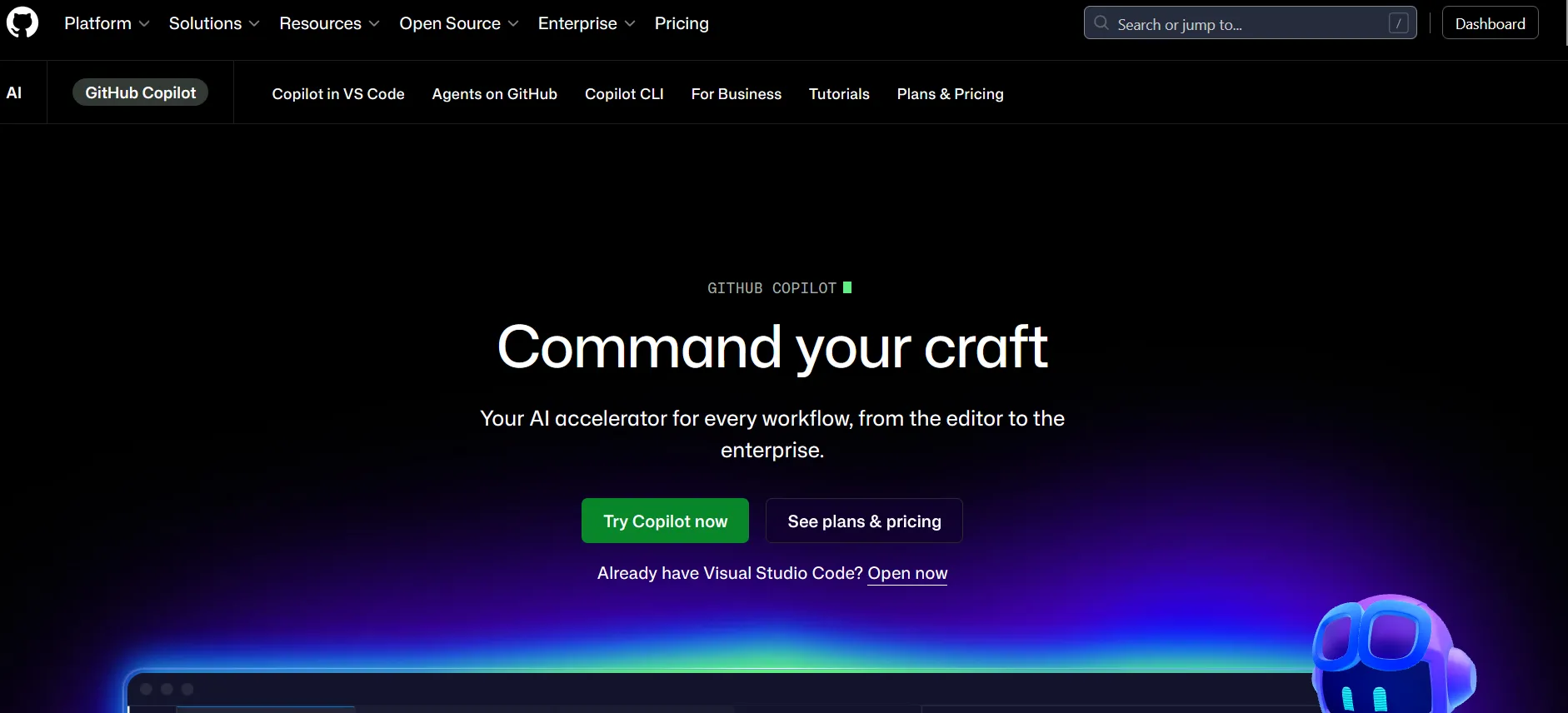1568x713 pixels.
Task: Click the Your AI accelerator tagline text
Action: 772,434
